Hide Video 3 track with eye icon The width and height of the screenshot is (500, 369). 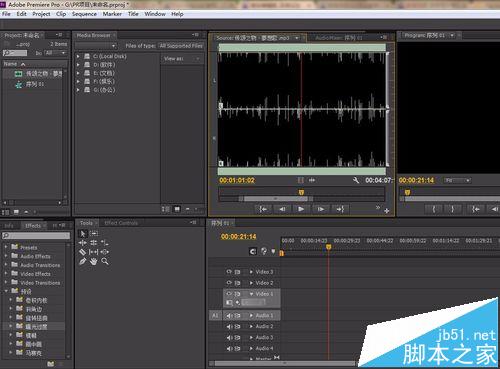229,272
